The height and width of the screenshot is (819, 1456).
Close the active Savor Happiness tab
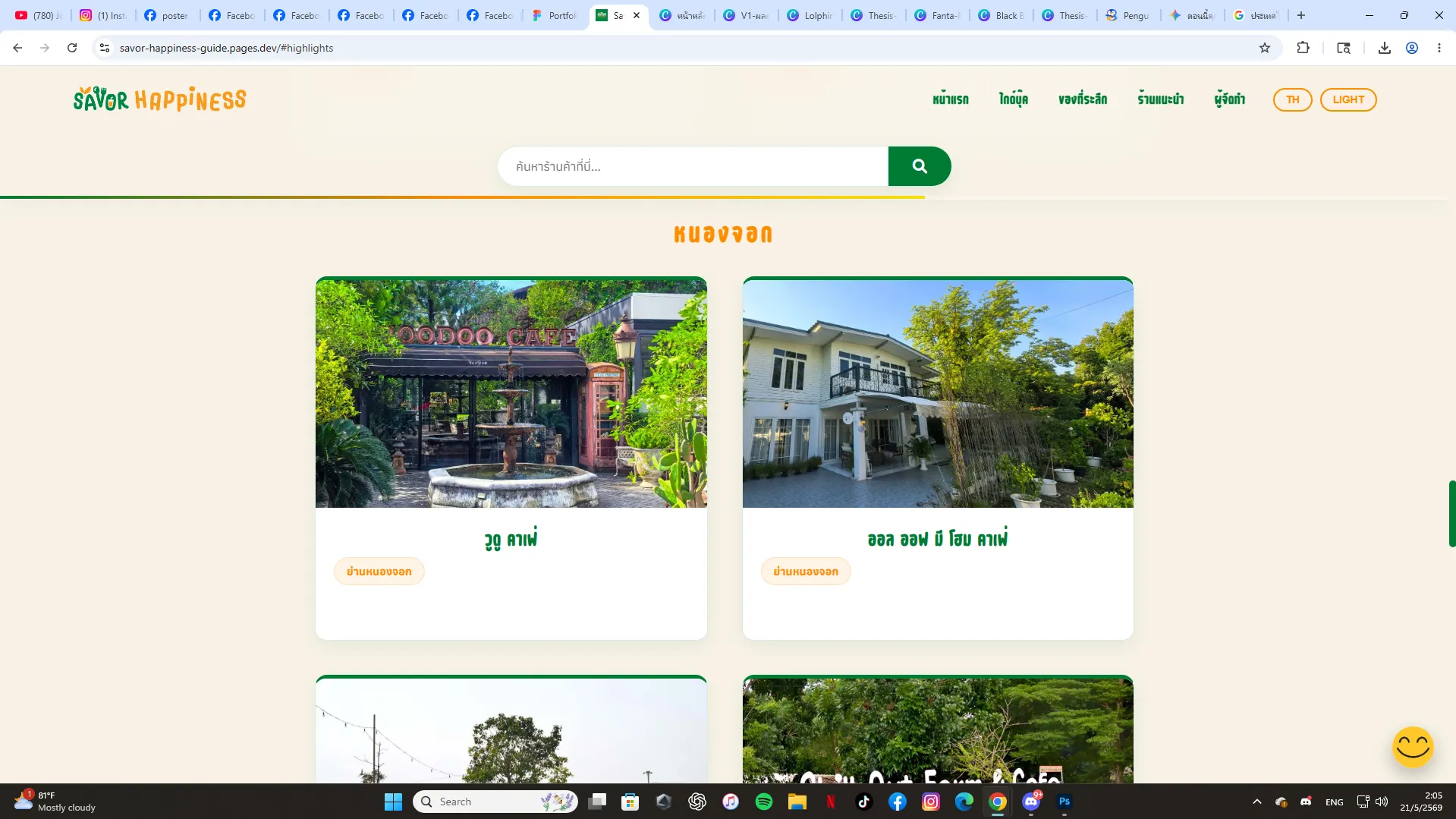(x=637, y=15)
